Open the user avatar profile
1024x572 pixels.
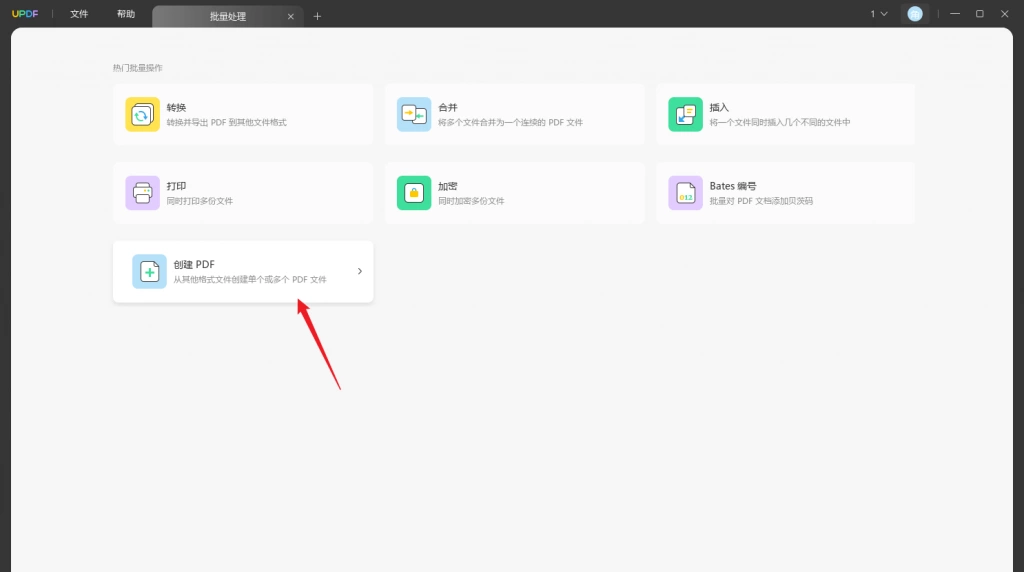[915, 14]
